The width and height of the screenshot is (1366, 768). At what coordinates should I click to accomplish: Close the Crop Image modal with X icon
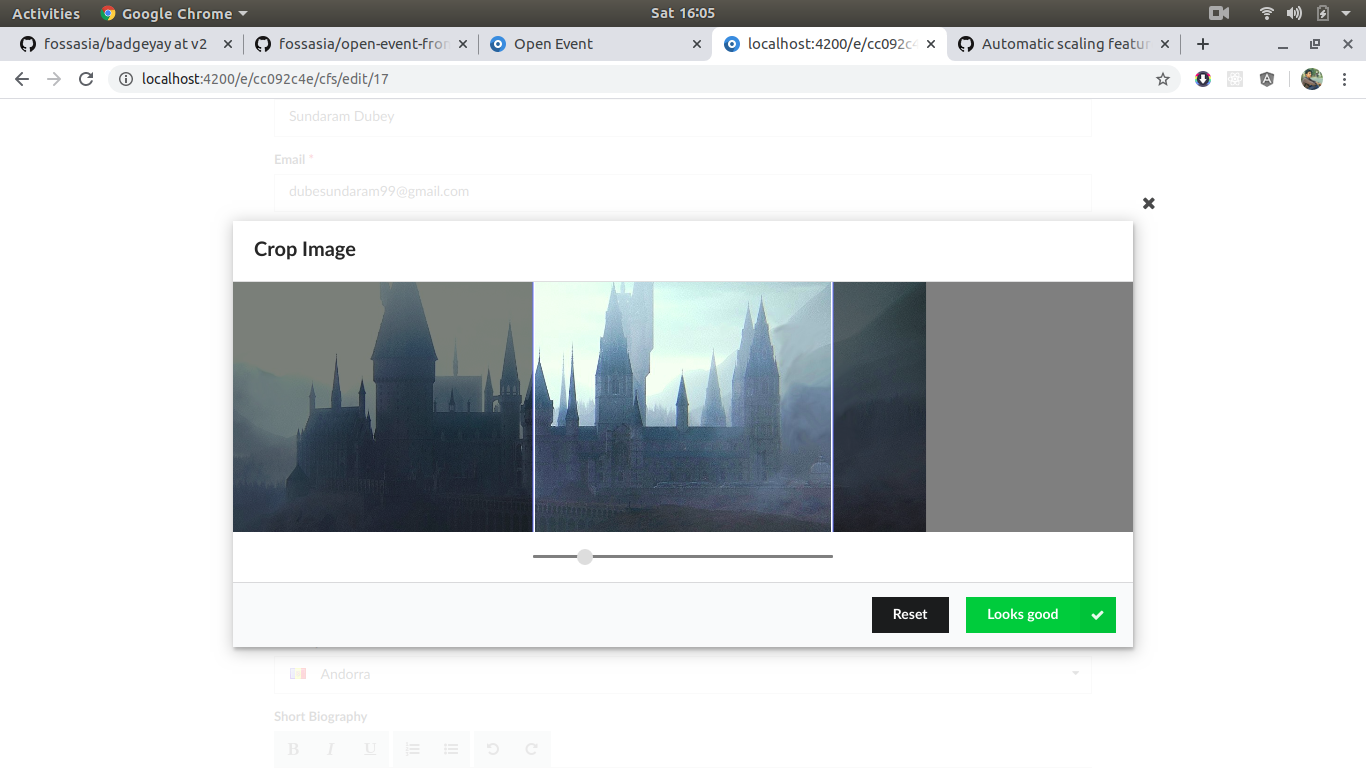[1149, 203]
